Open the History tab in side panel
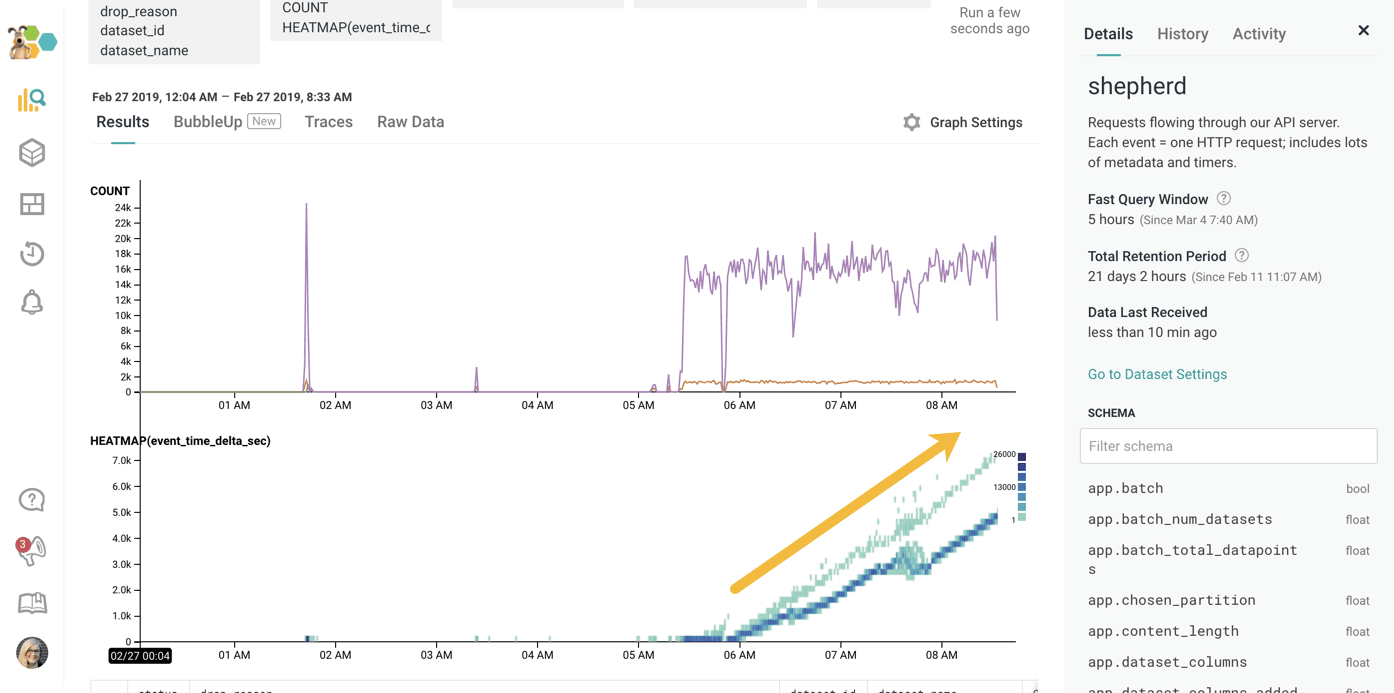Viewport: 1394px width, 693px height. [x=1182, y=34]
